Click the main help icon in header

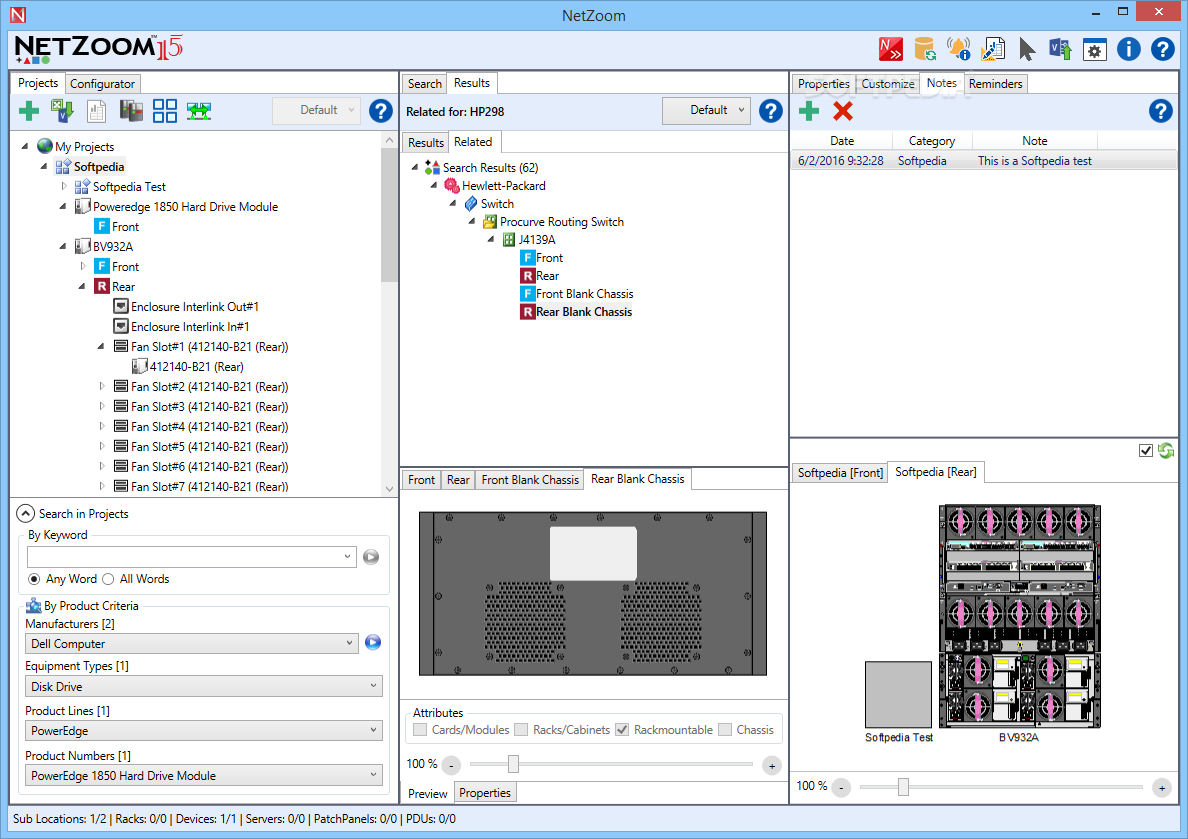click(x=1162, y=49)
